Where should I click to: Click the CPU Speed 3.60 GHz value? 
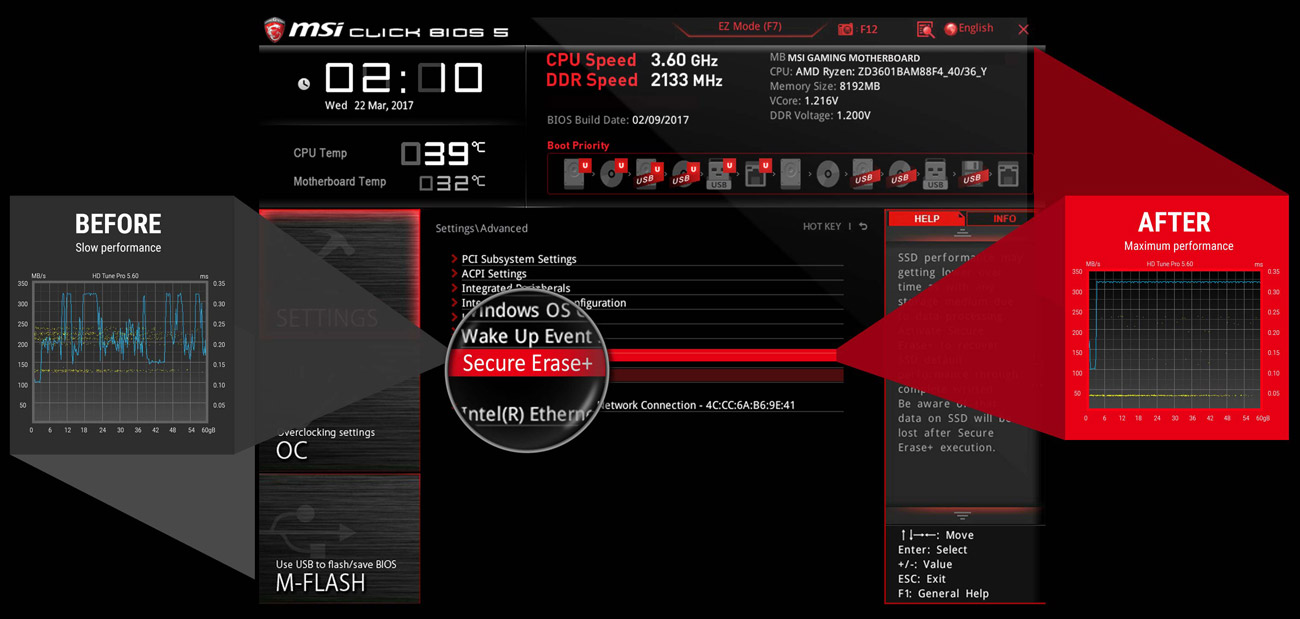[684, 60]
